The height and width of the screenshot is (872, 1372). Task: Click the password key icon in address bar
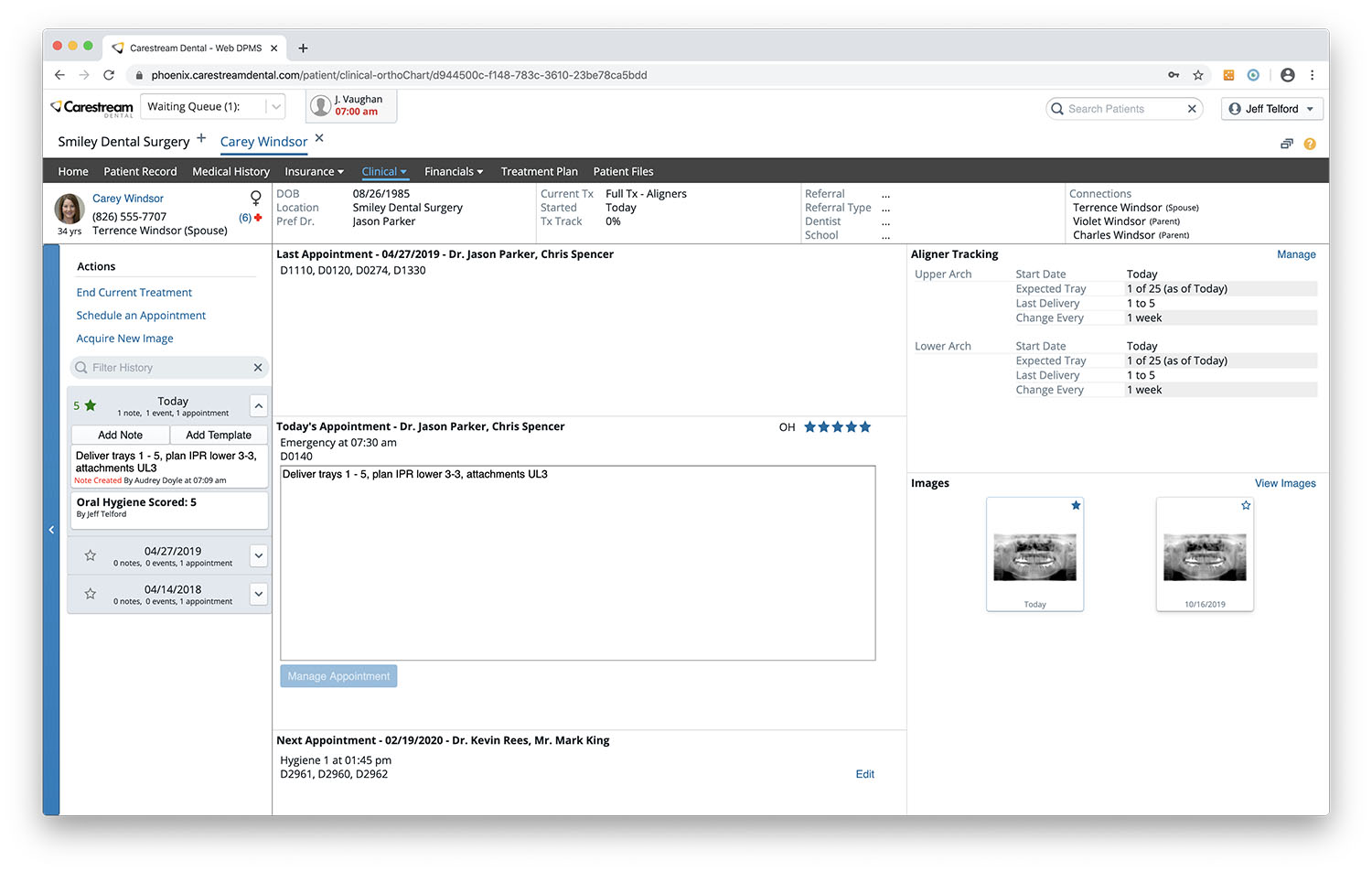coord(1174,75)
